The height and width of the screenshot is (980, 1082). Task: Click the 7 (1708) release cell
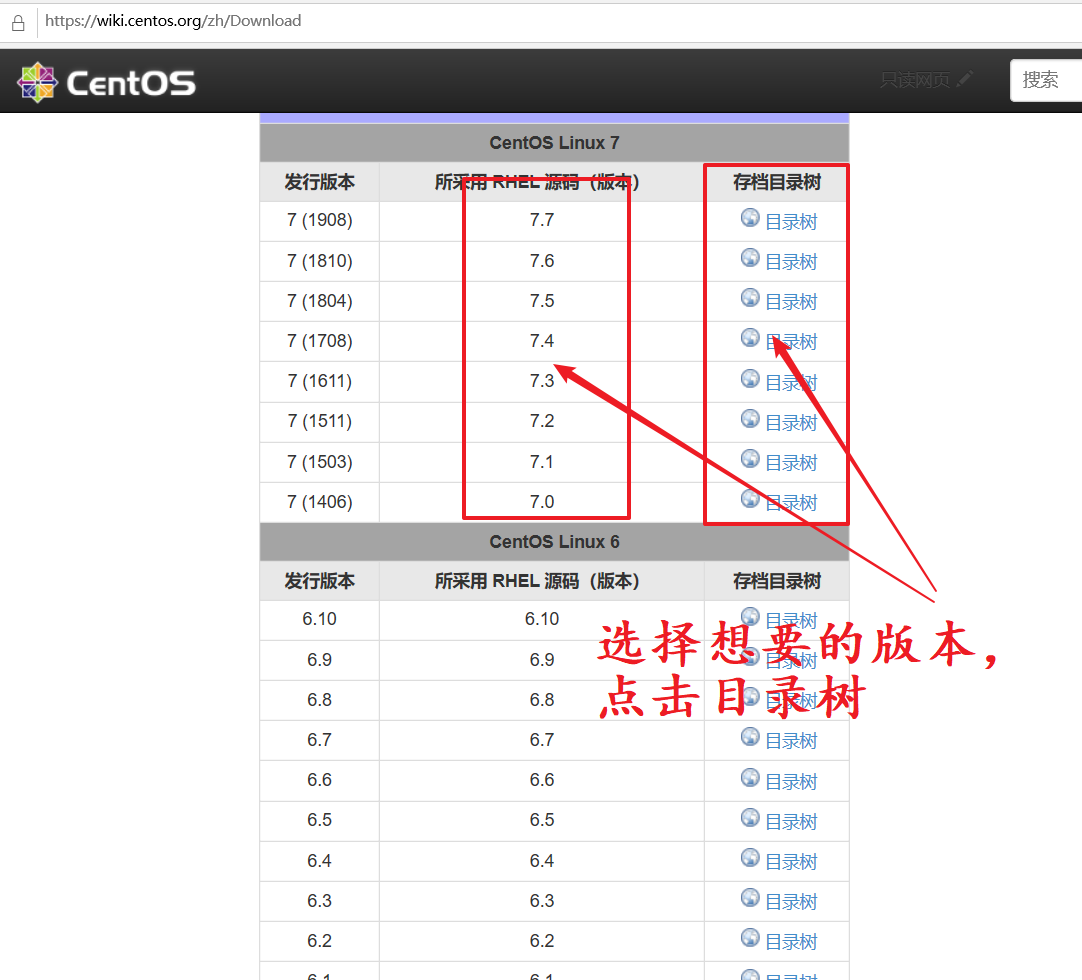click(x=319, y=341)
